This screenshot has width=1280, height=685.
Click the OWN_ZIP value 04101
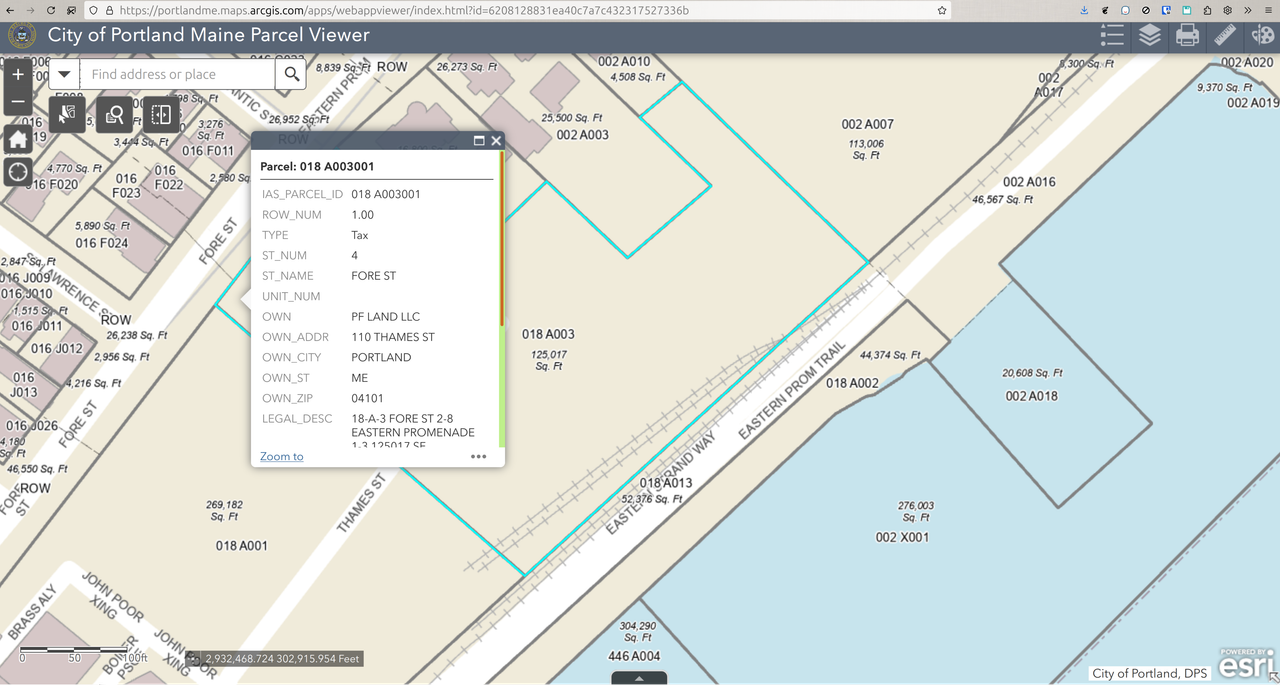(366, 398)
